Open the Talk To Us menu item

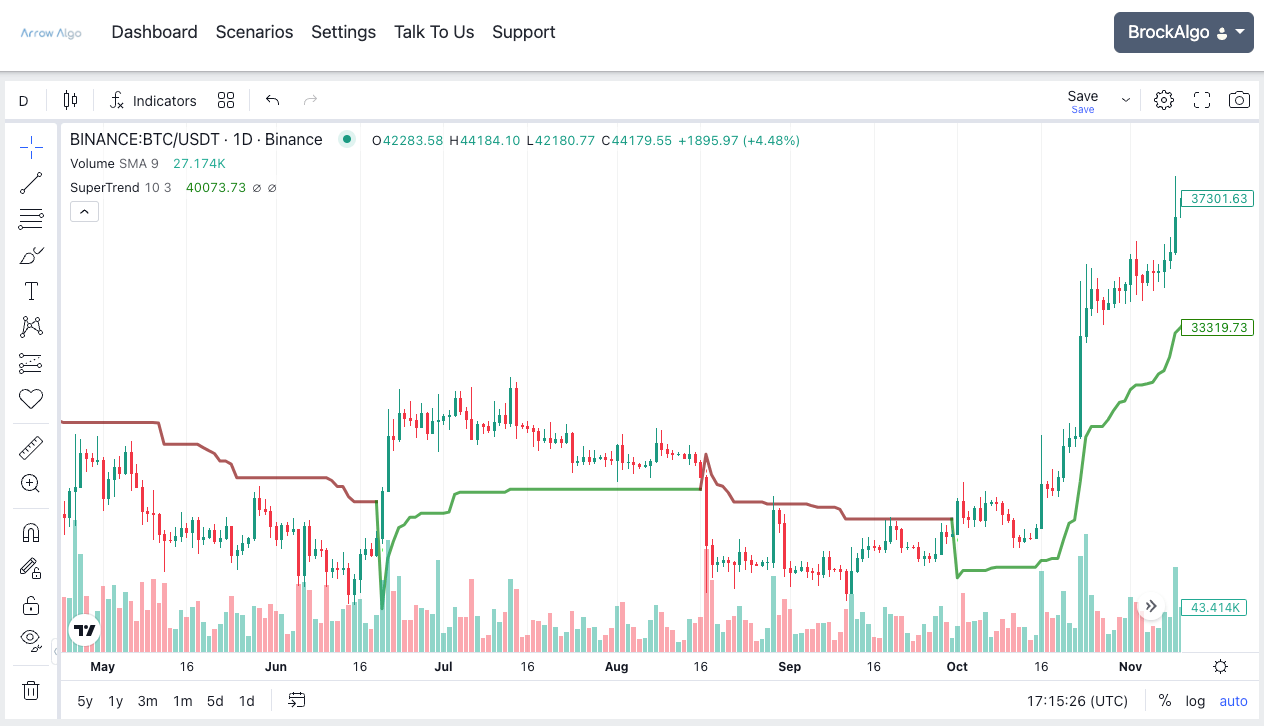433,32
